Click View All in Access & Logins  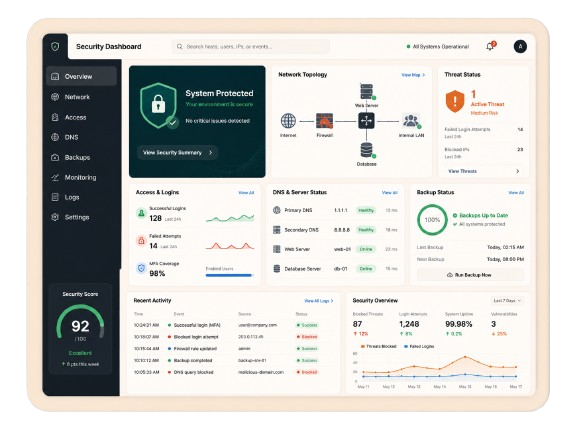pos(246,192)
